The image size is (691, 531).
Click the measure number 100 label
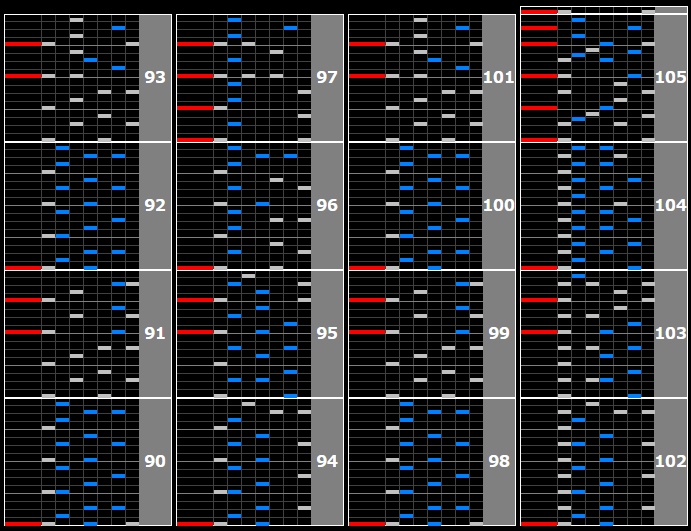click(499, 205)
